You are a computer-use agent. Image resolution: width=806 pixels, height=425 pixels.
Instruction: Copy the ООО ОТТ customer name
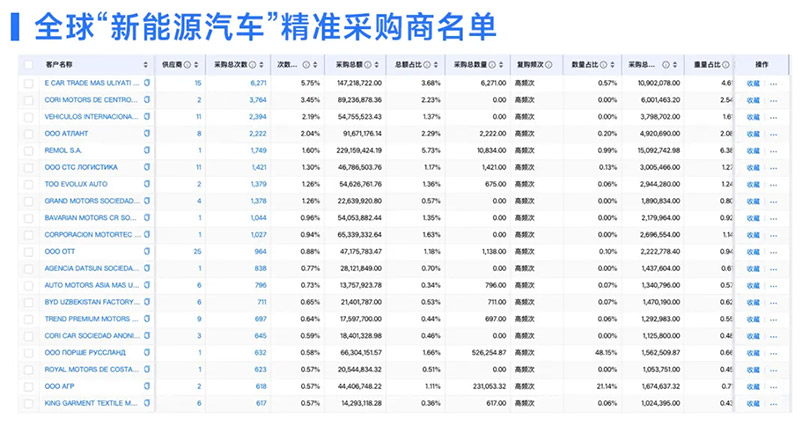point(148,251)
